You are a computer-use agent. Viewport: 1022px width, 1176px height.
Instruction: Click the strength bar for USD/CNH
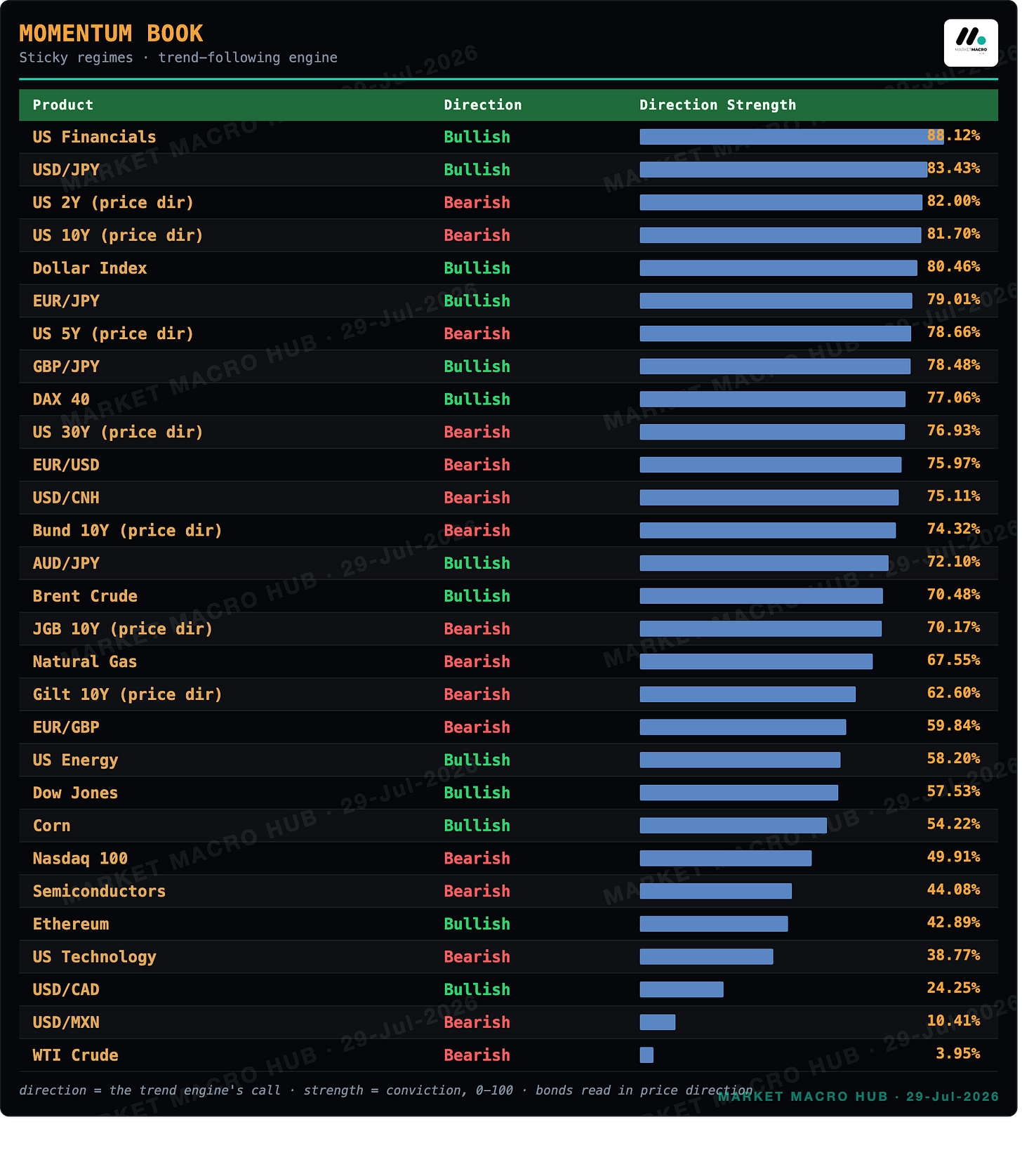pyautogui.click(x=769, y=498)
